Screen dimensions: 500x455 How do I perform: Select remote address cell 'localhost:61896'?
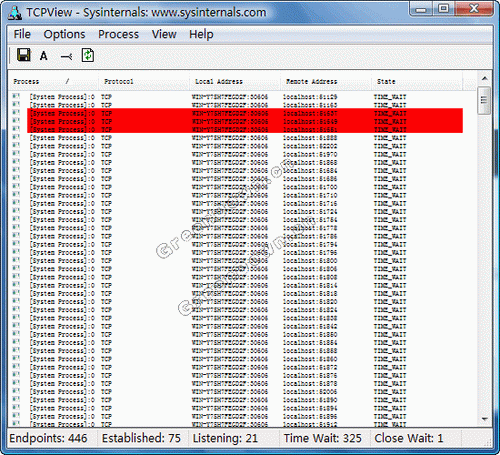310,416
